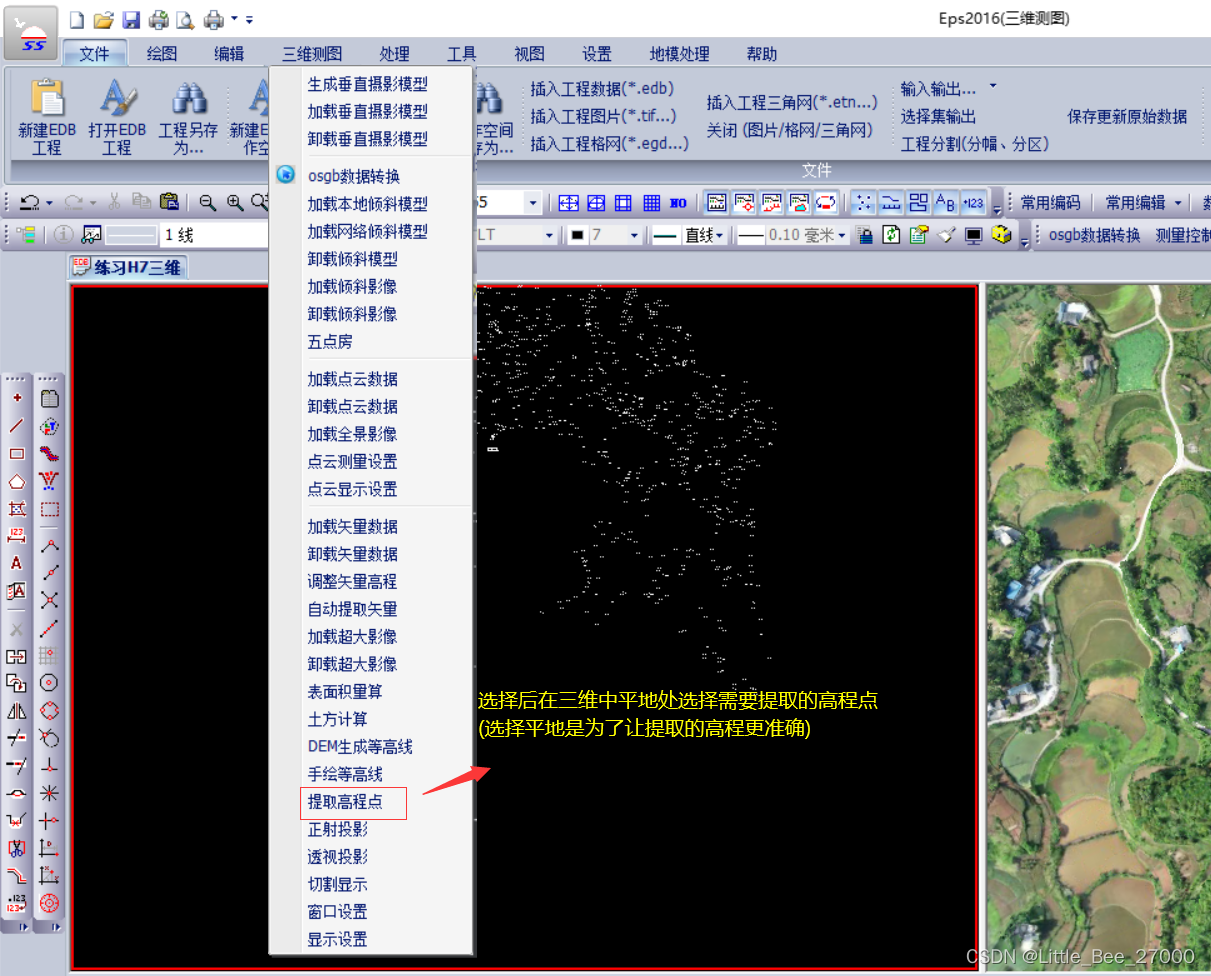Open the scale combo box dropdown arrow
This screenshot has width=1211, height=976.
click(533, 203)
